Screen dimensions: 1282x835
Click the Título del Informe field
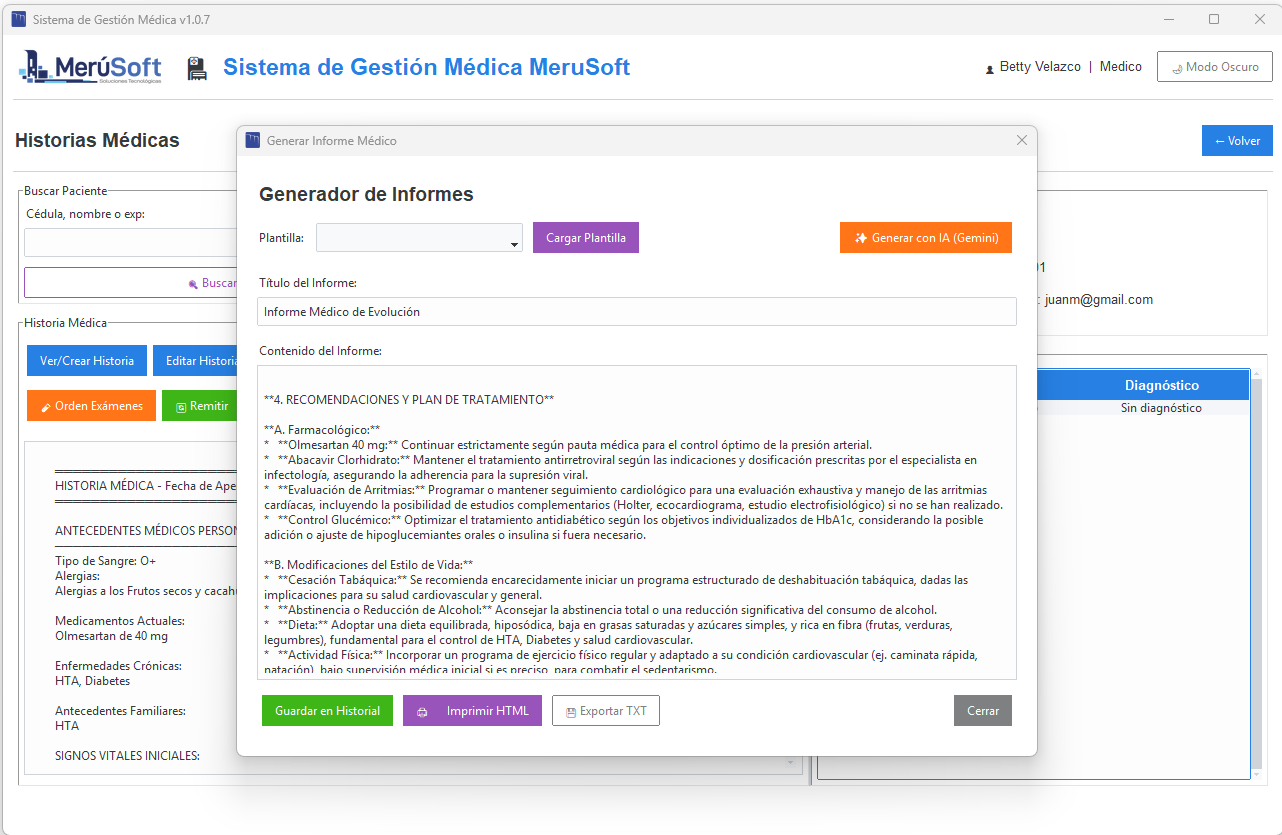pyautogui.click(x=637, y=311)
